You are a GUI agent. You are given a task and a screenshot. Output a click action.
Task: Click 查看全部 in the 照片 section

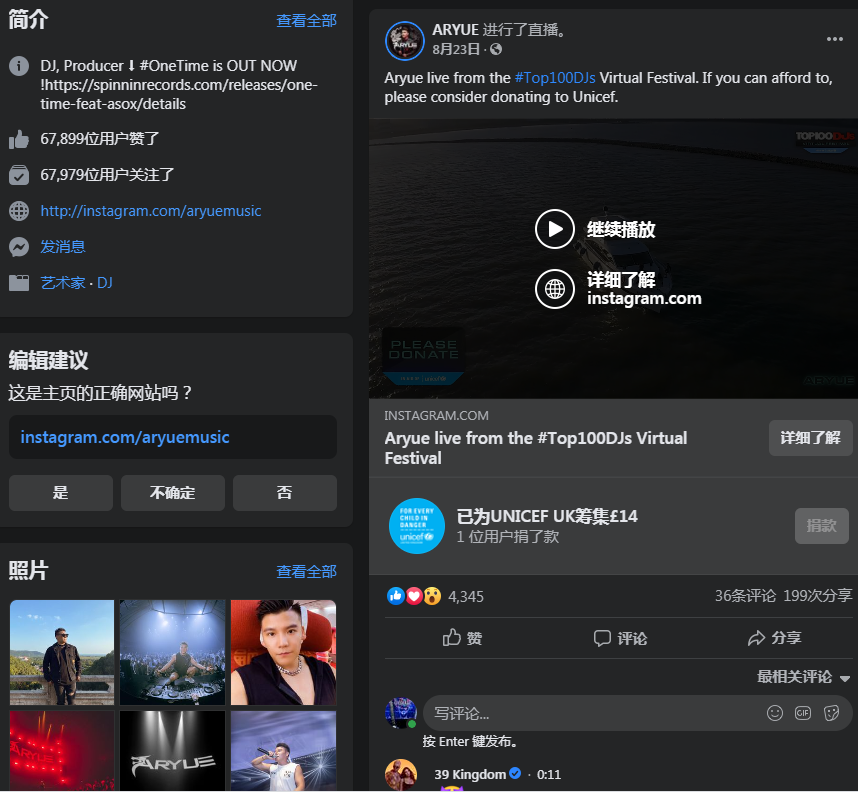(306, 572)
